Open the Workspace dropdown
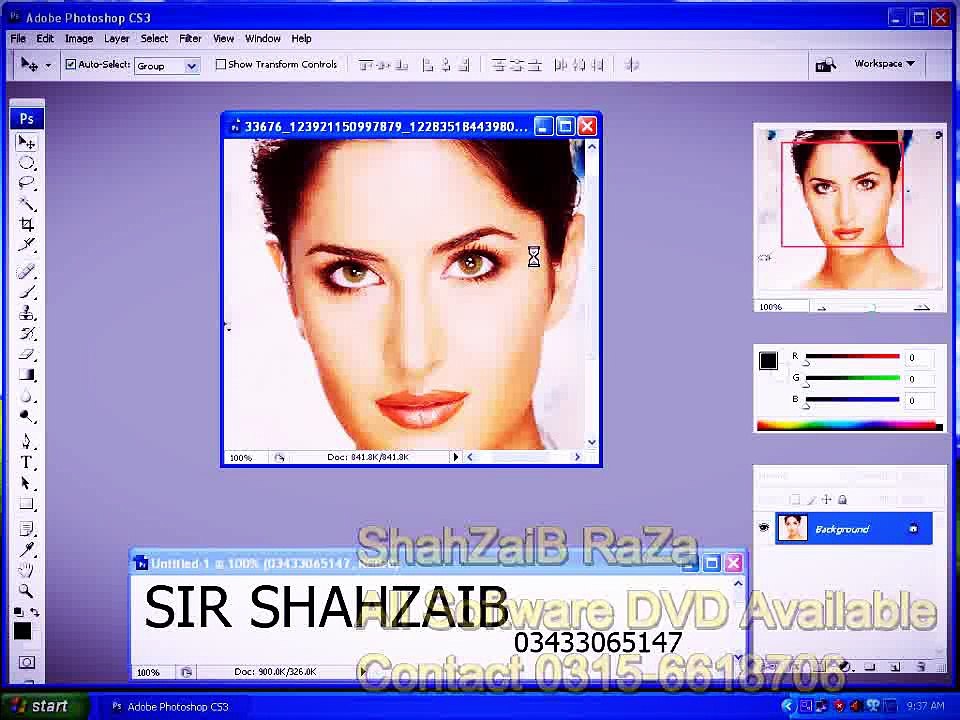The image size is (960, 720). 884,64
